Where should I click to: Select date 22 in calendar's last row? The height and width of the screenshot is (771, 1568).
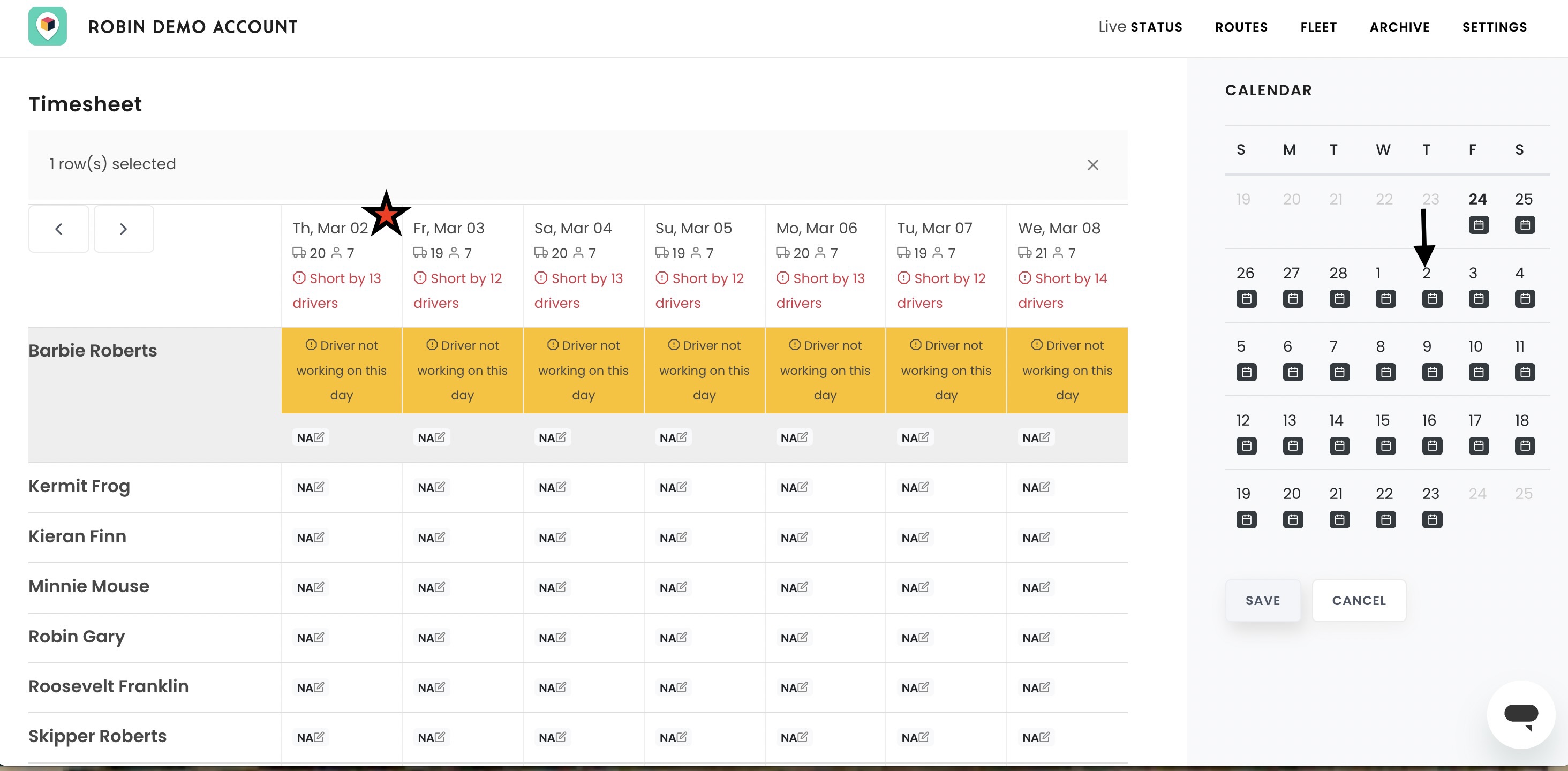click(x=1384, y=494)
